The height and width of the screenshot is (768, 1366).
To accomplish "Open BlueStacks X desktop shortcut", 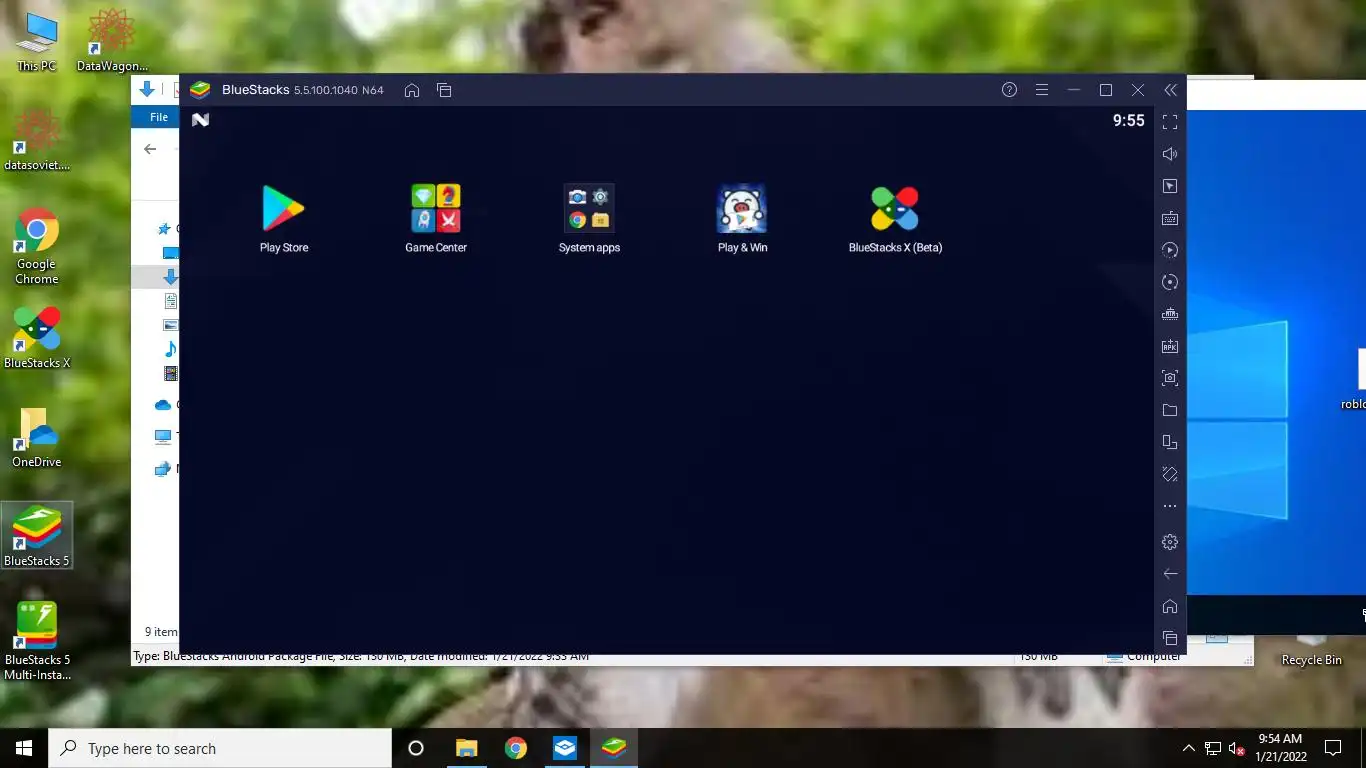I will (37, 338).
